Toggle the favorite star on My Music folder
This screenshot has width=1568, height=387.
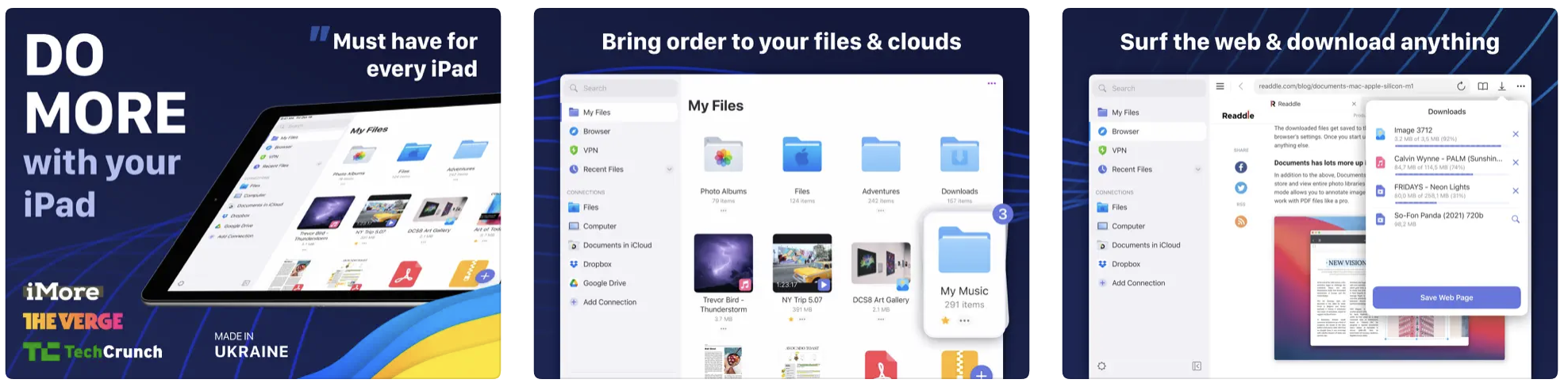pyautogui.click(x=945, y=320)
